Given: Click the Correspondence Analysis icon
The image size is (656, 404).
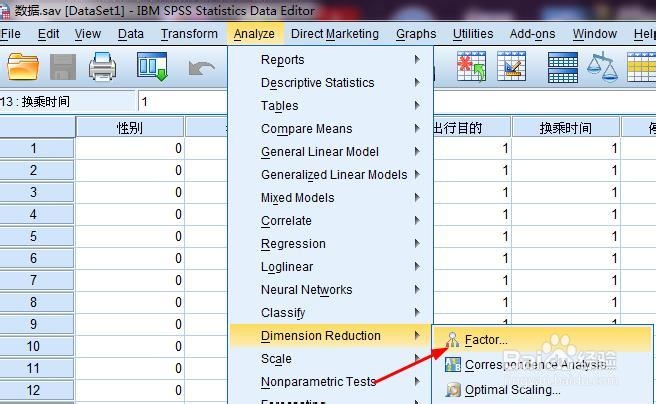Looking at the screenshot, I should pos(453,365).
